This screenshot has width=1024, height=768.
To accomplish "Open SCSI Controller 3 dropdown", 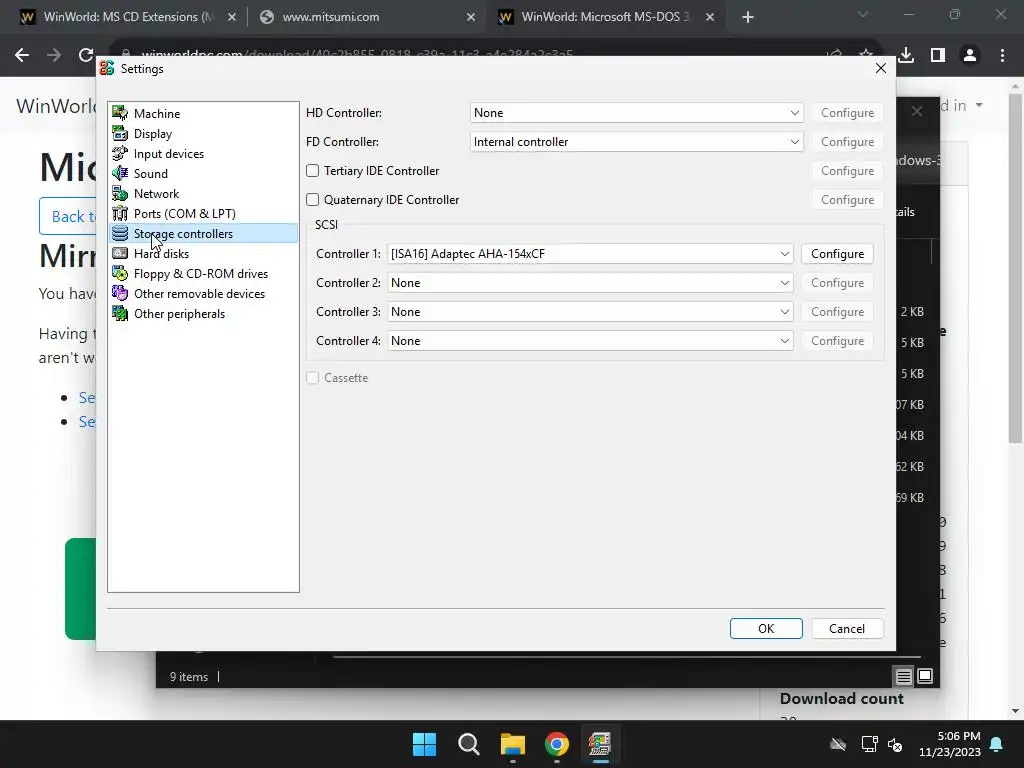I will (590, 312).
